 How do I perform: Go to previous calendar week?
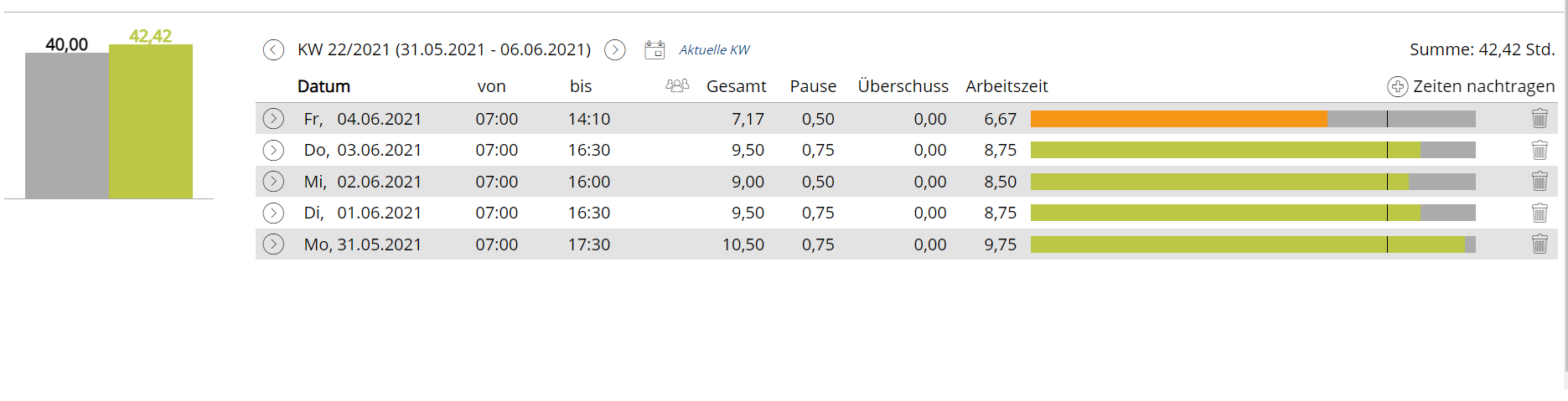(x=273, y=50)
